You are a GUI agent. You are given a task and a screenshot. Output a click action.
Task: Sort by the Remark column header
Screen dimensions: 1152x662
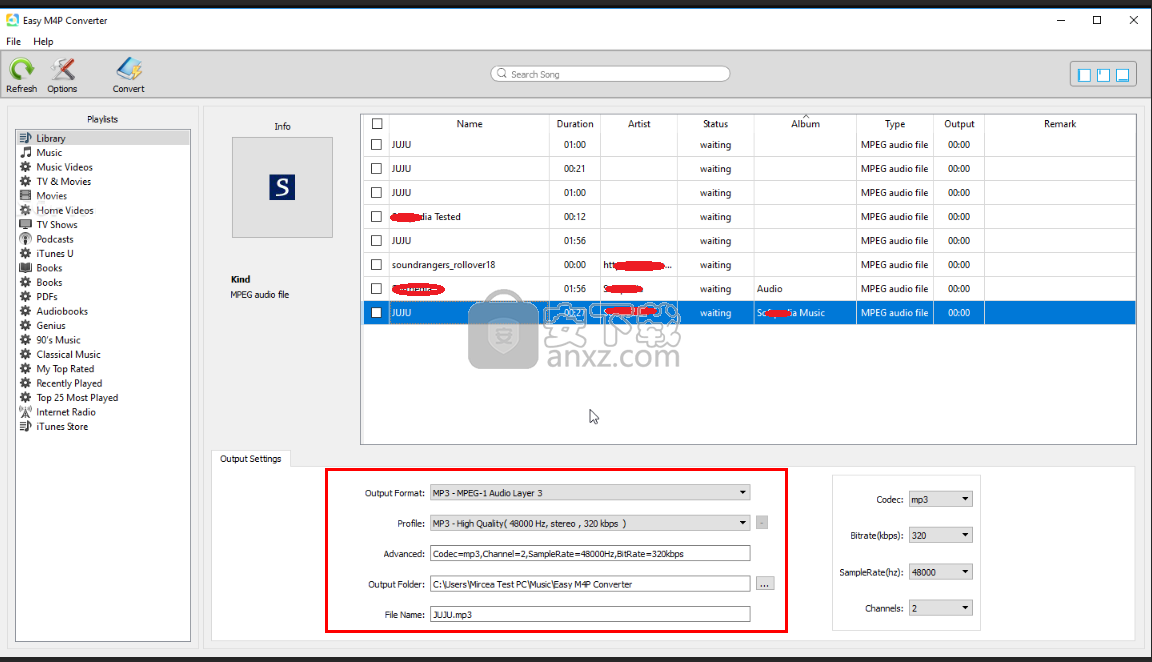1059,123
